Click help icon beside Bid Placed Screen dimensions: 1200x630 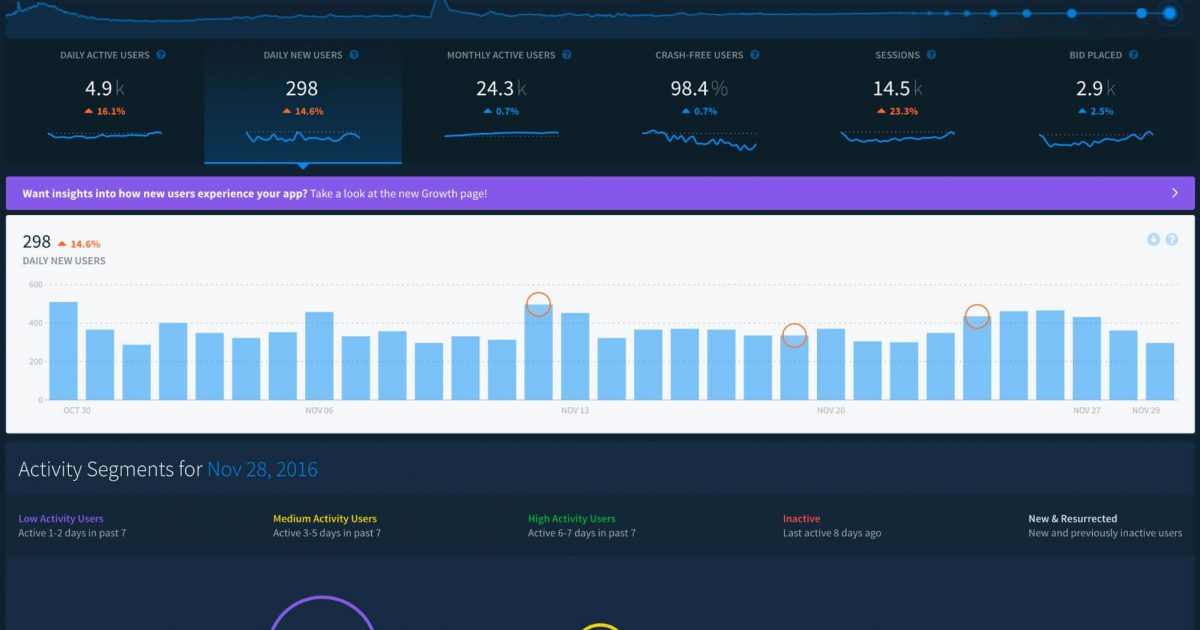point(1133,55)
